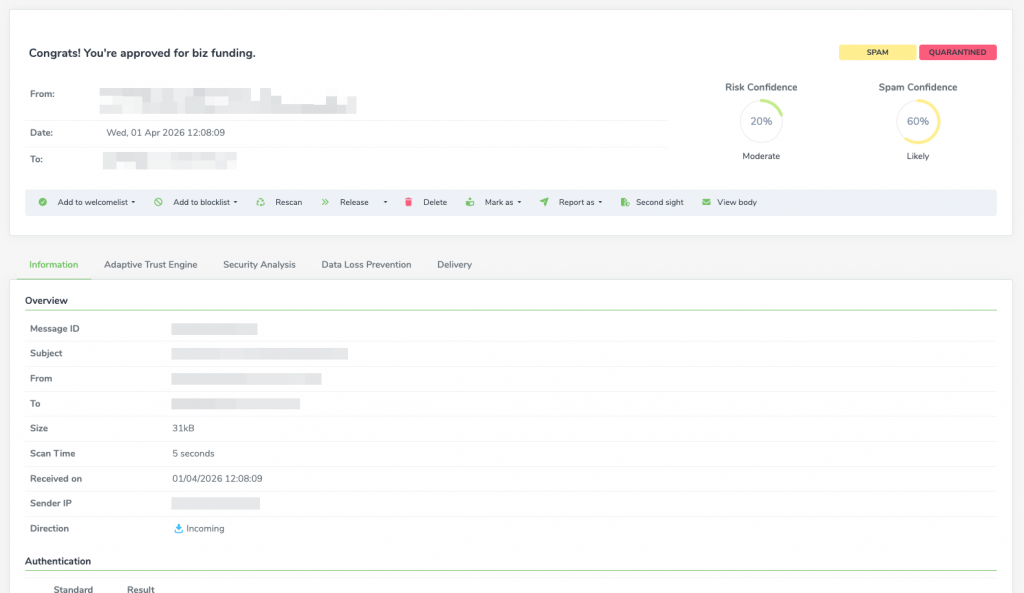The image size is (1024, 593).
Task: Click the 'Overview' section heading
Action: point(46,300)
